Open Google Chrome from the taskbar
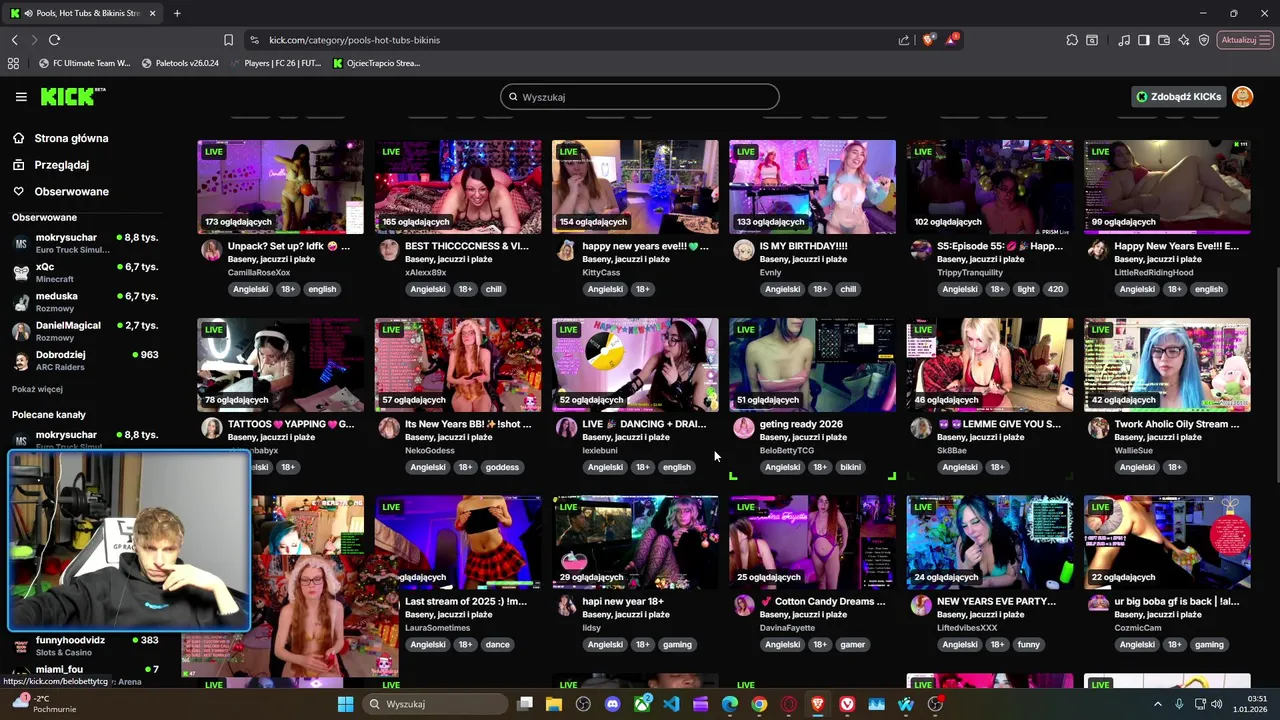Image resolution: width=1280 pixels, height=720 pixels. (x=759, y=704)
